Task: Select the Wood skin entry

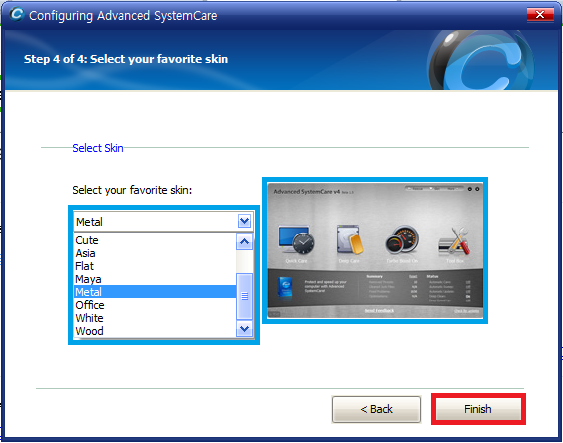Action: [x=155, y=331]
